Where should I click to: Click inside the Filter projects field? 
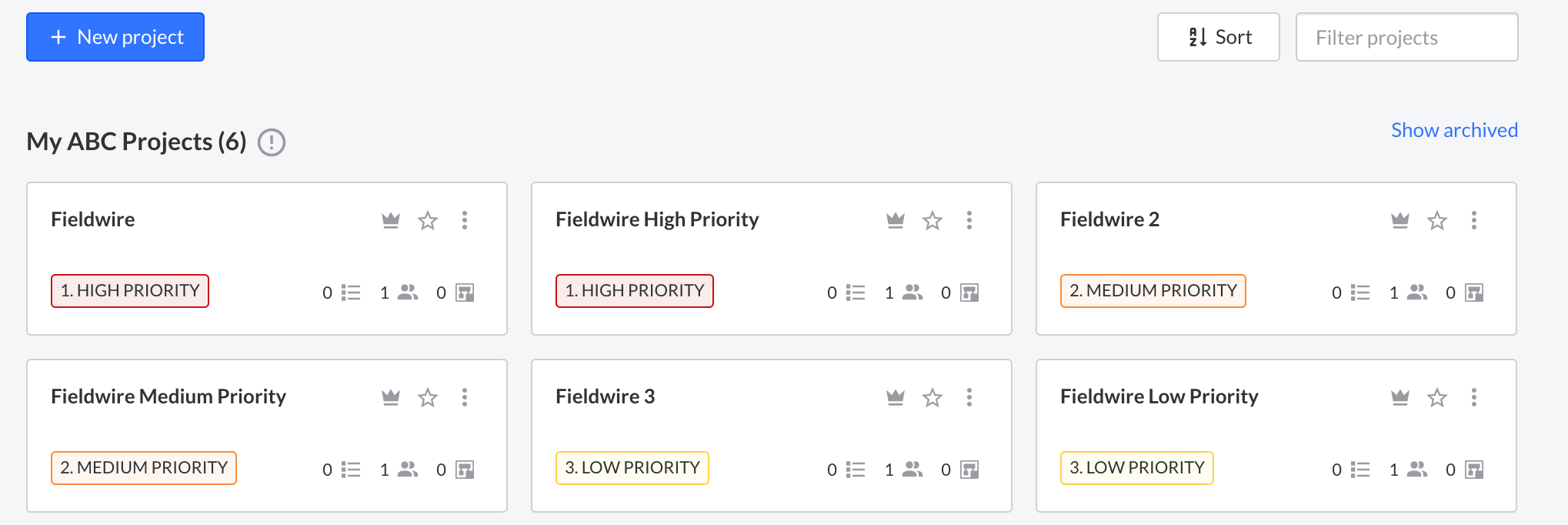pyautogui.click(x=1406, y=36)
